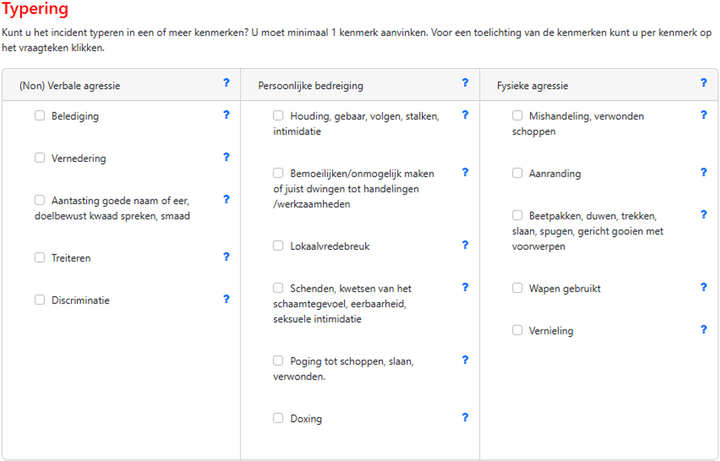Click question mark next to Doxing
The width and height of the screenshot is (720, 461).
coord(465,418)
